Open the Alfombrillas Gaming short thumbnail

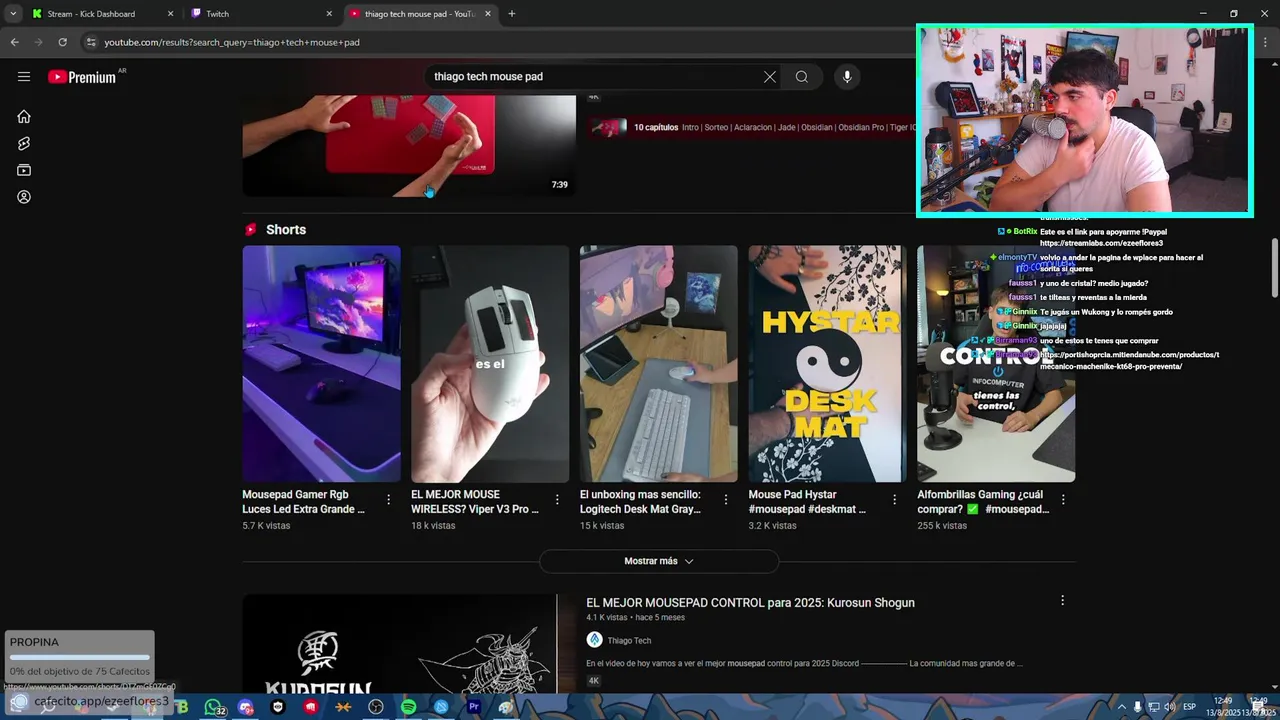[996, 364]
